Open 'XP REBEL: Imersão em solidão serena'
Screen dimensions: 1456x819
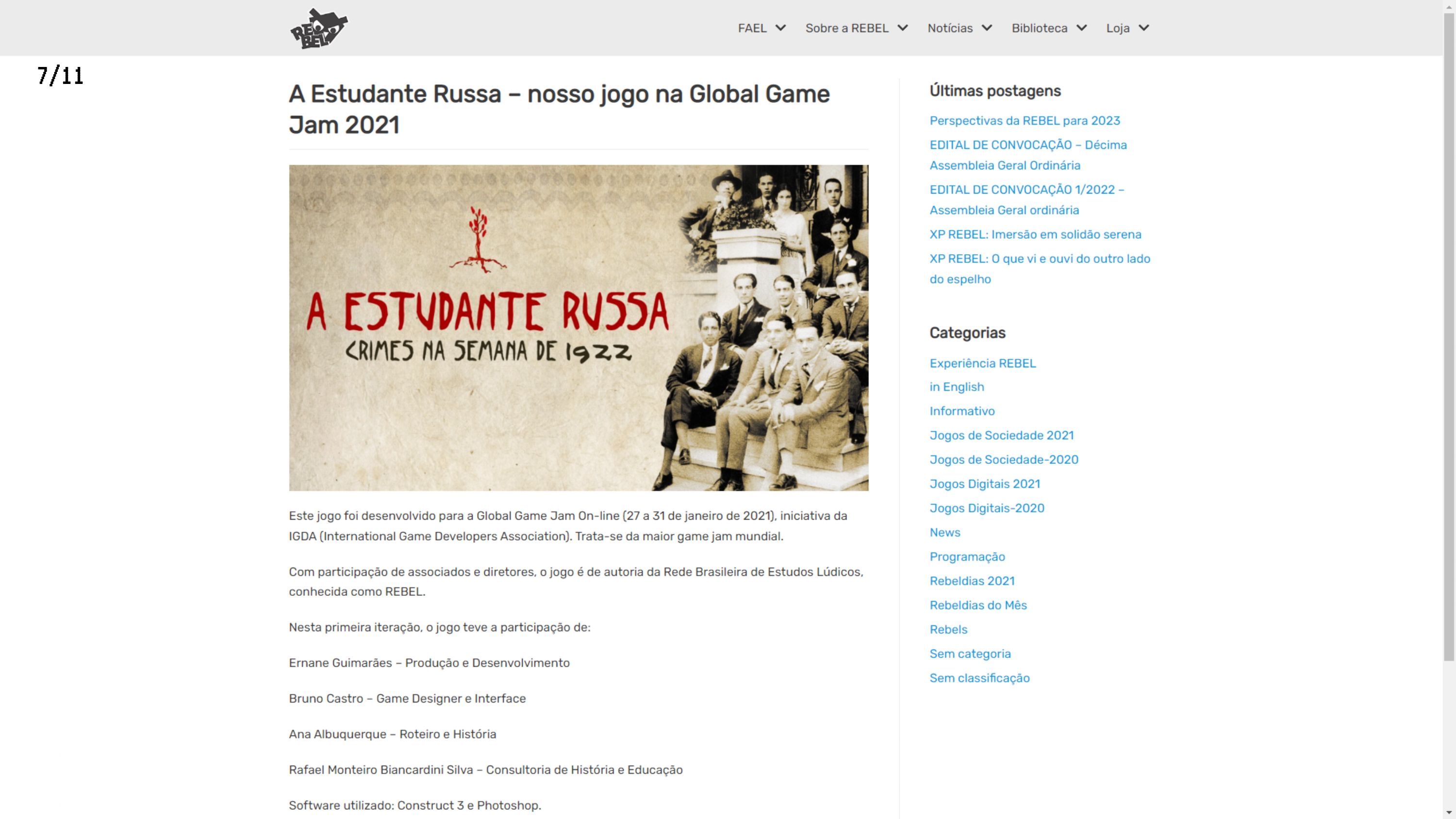click(x=1036, y=234)
